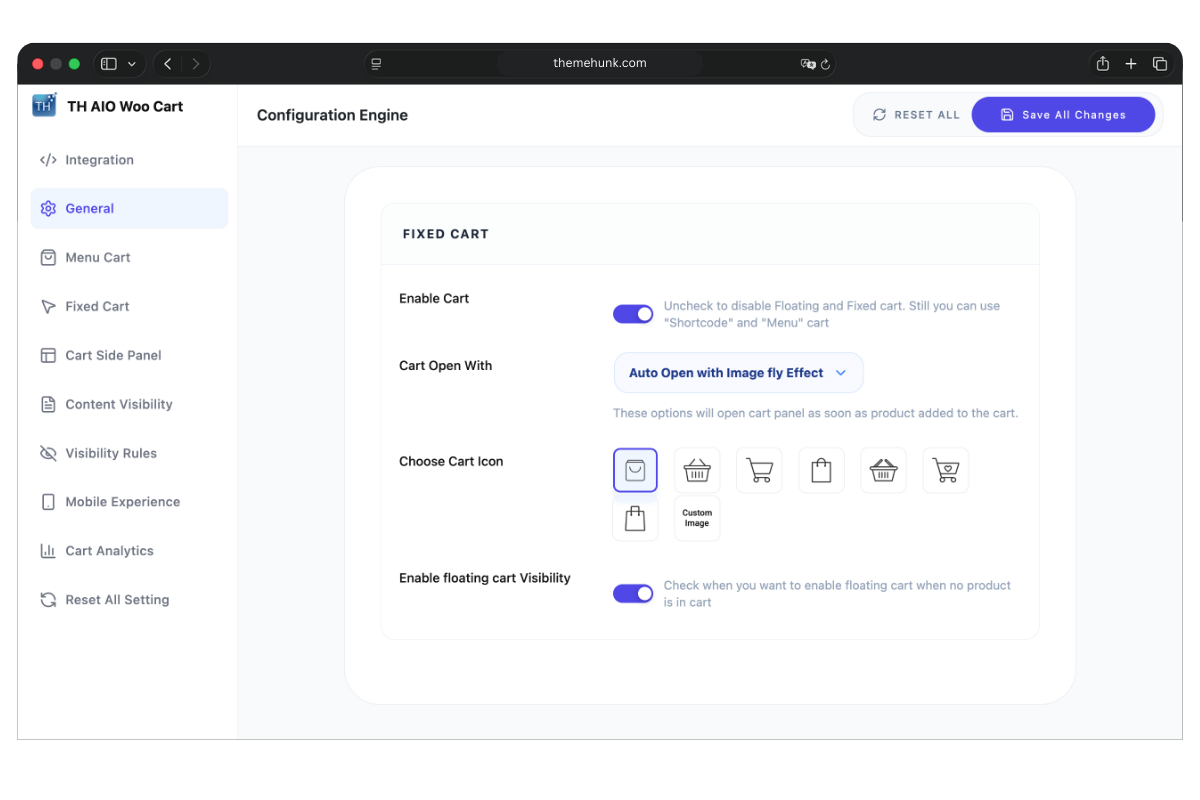
Task: Pick the first basket cart icon
Action: pos(697,470)
